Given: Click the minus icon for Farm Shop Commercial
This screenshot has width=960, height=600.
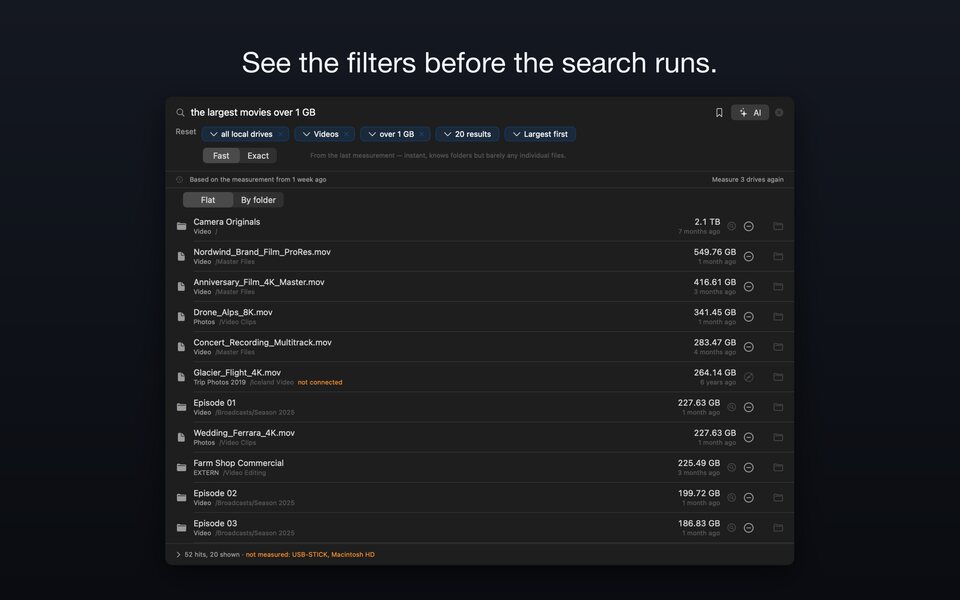Looking at the screenshot, I should click(748, 468).
